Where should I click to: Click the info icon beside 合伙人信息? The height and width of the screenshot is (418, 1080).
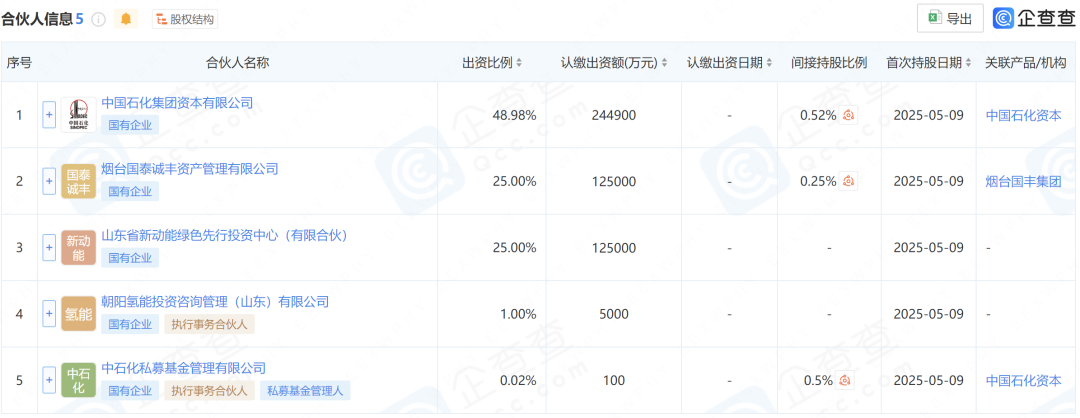pos(99,19)
